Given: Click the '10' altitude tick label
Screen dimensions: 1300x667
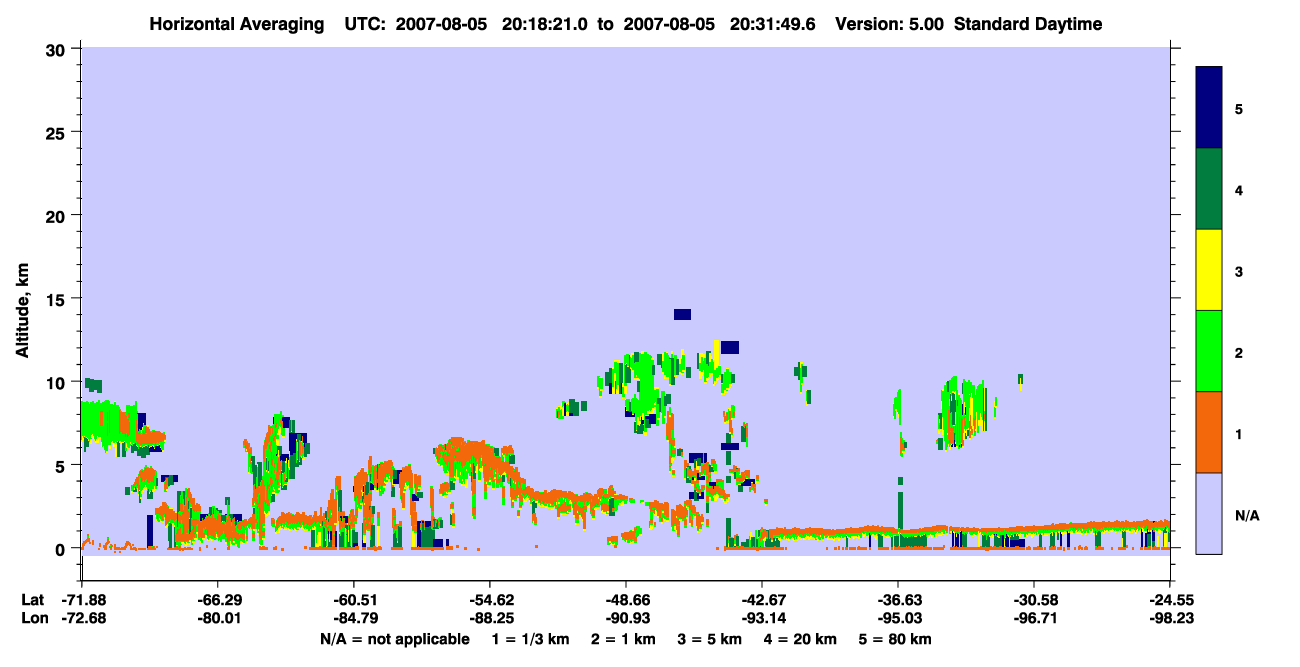Looking at the screenshot, I should click(x=58, y=382).
